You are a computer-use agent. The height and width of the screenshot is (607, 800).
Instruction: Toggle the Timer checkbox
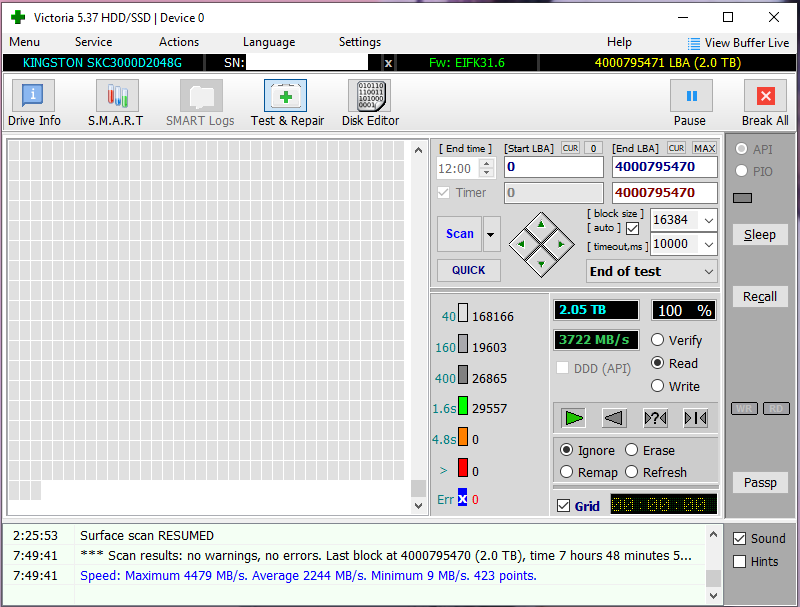pyautogui.click(x=443, y=193)
